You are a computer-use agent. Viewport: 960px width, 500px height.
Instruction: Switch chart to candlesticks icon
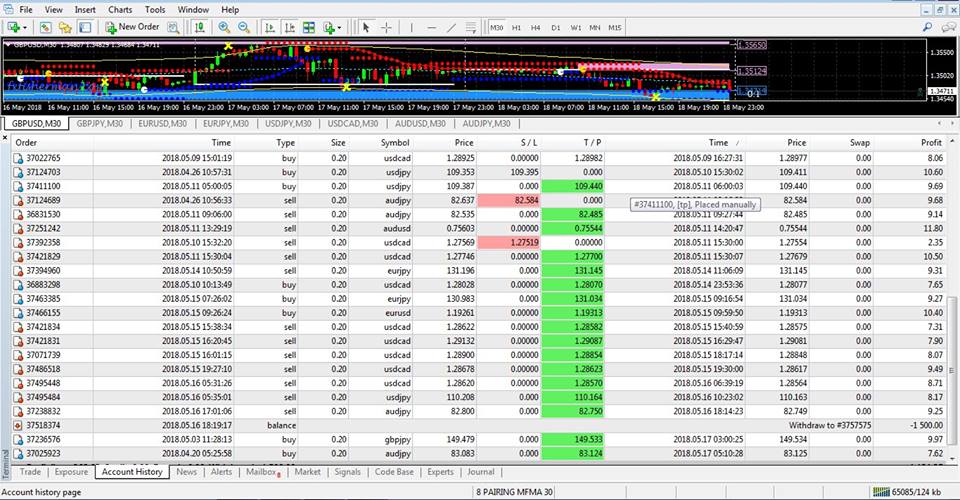point(200,28)
